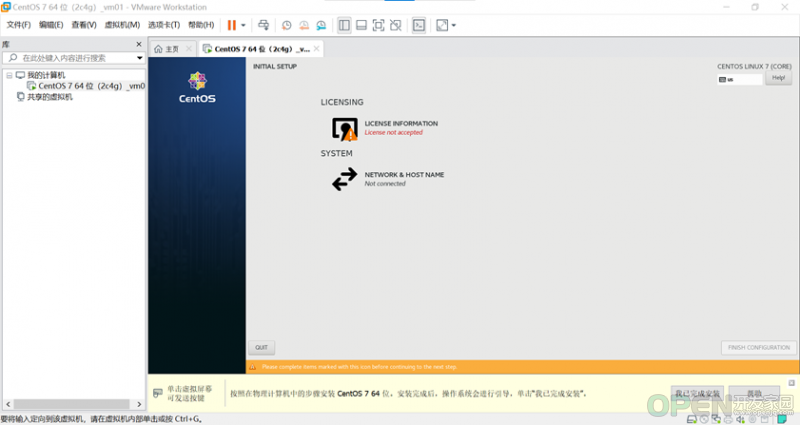800x425 pixels.
Task: Close the 主页 tab
Action: (x=189, y=49)
